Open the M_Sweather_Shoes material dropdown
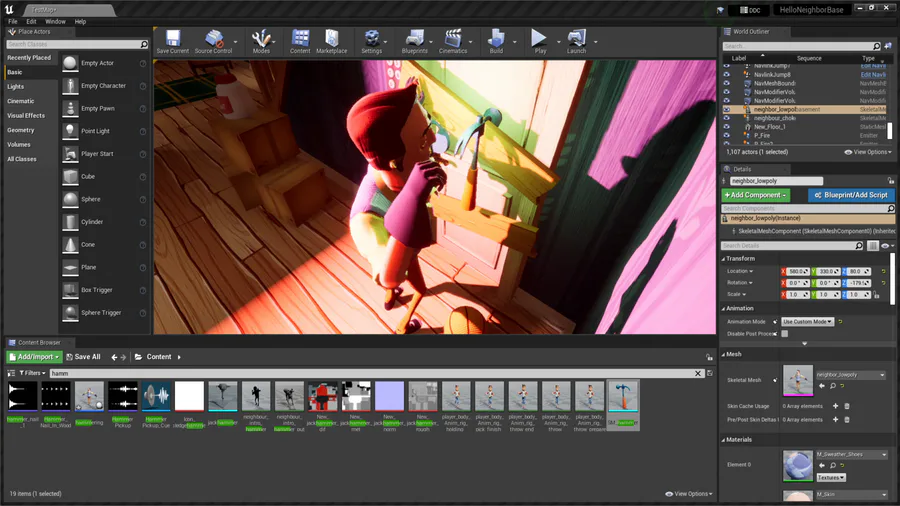This screenshot has height=506, width=900. pos(852,454)
